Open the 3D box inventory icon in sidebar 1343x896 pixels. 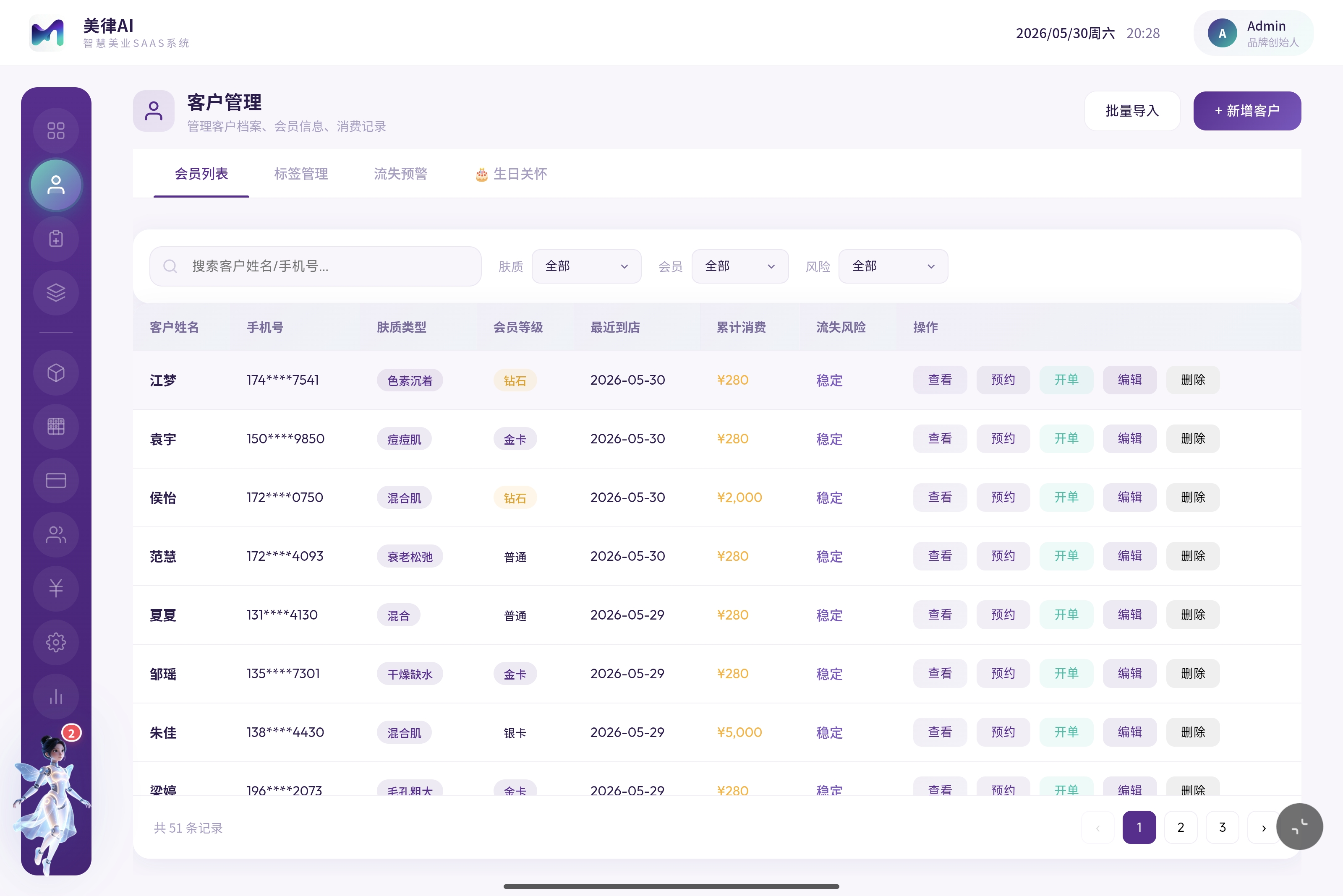pos(56,372)
